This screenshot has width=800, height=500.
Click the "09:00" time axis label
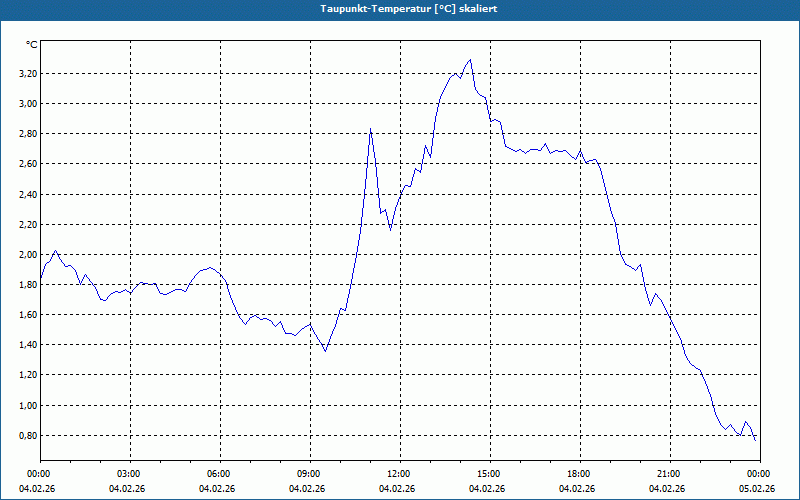pos(307,474)
